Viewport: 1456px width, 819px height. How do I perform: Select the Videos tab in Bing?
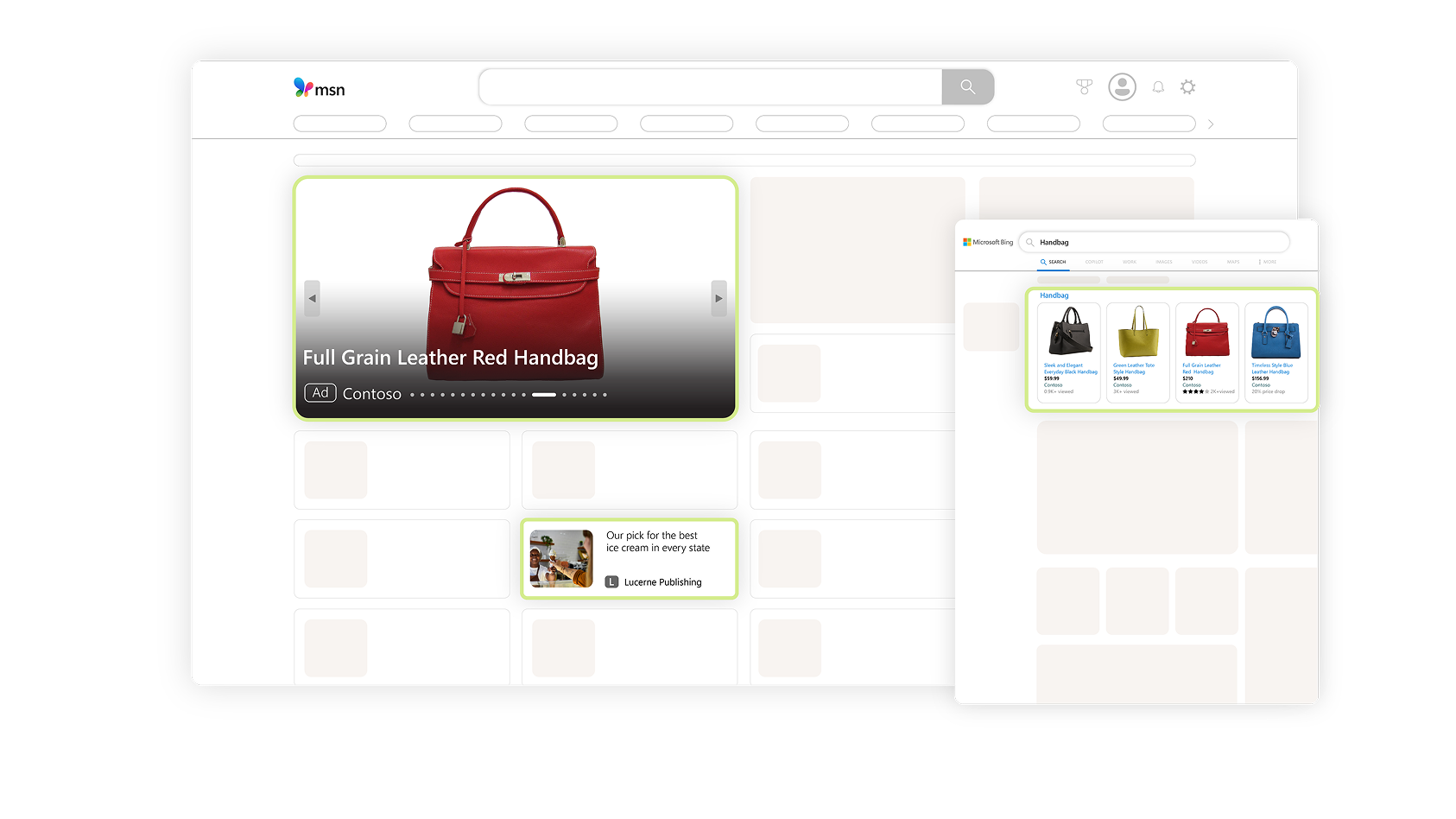(1200, 262)
